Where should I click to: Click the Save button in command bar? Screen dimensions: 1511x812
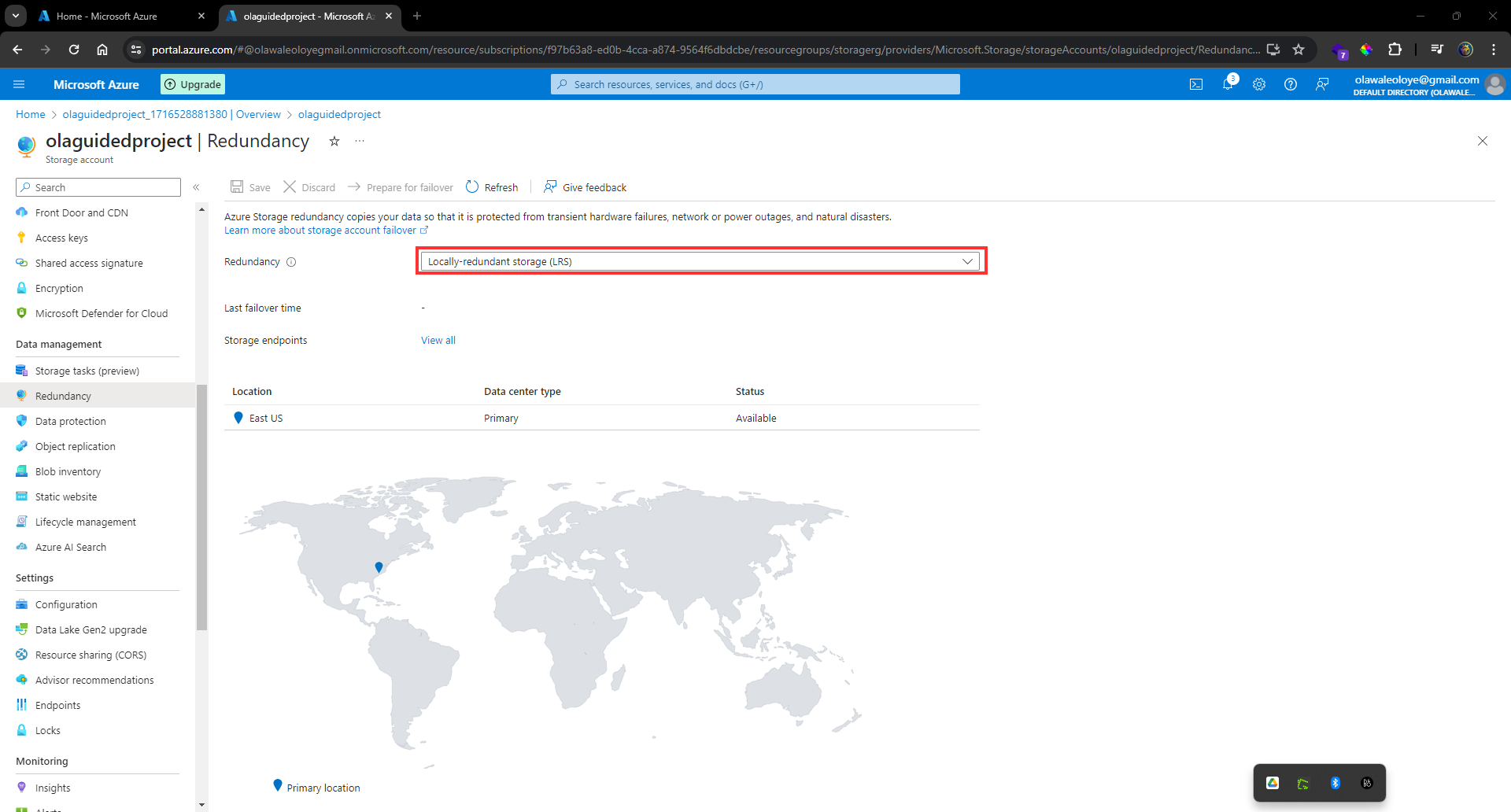coord(250,187)
